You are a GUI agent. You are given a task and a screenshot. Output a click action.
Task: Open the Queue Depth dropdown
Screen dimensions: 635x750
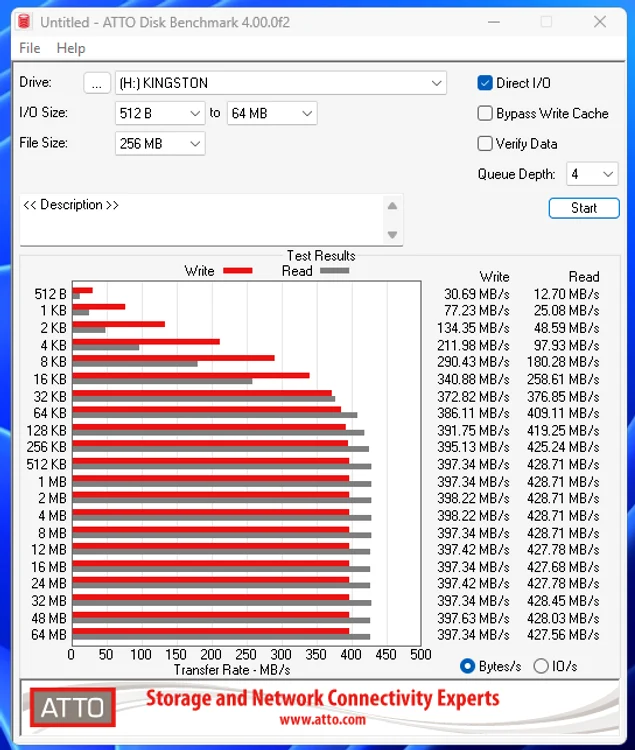pyautogui.click(x=592, y=174)
